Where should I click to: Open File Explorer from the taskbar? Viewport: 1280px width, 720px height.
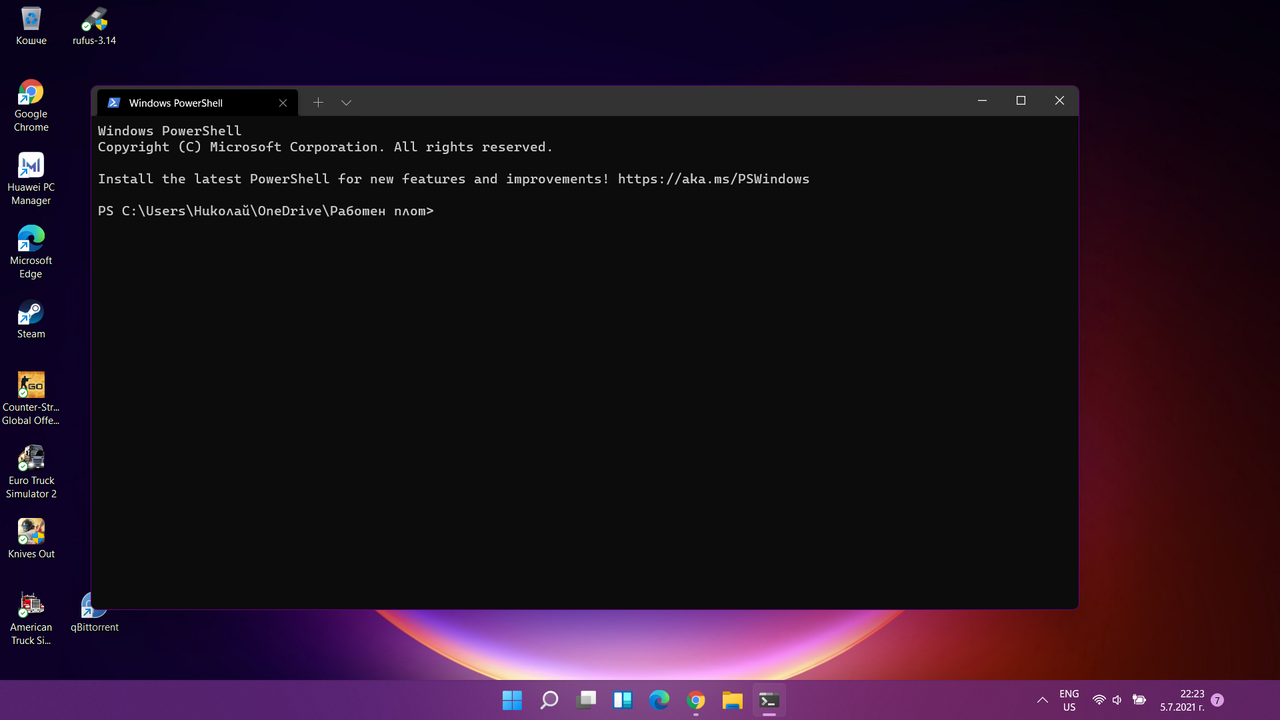[732, 700]
